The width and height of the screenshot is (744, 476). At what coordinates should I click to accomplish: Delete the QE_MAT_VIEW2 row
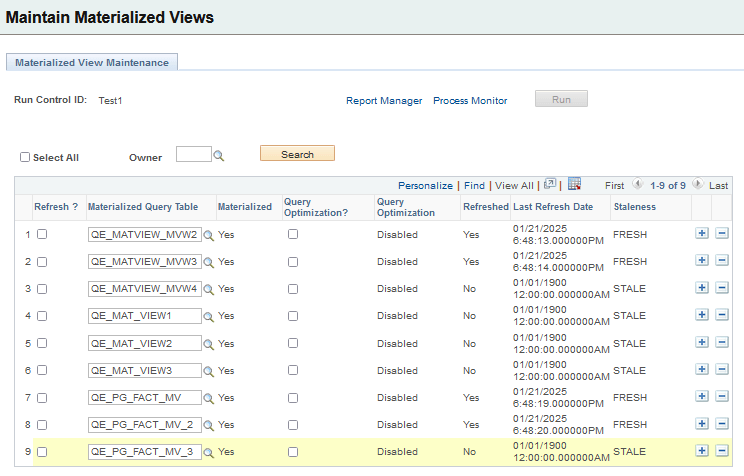[x=722, y=342]
